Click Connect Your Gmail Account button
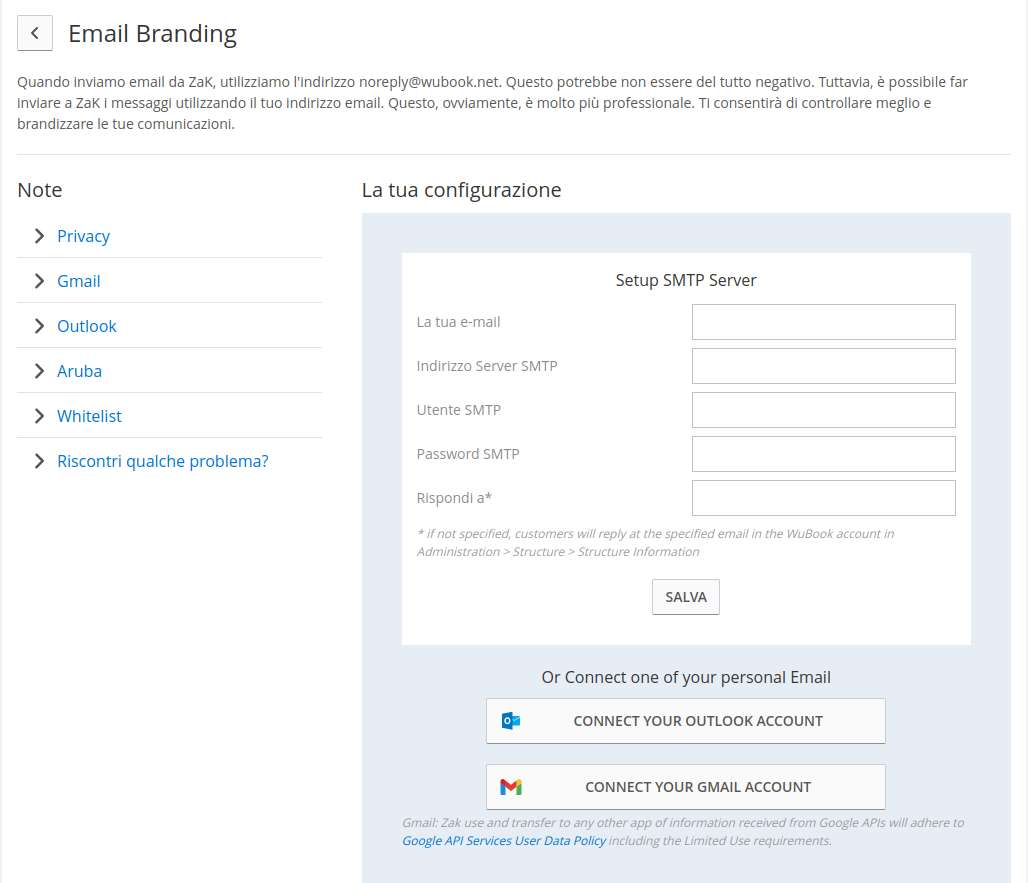 (x=686, y=787)
